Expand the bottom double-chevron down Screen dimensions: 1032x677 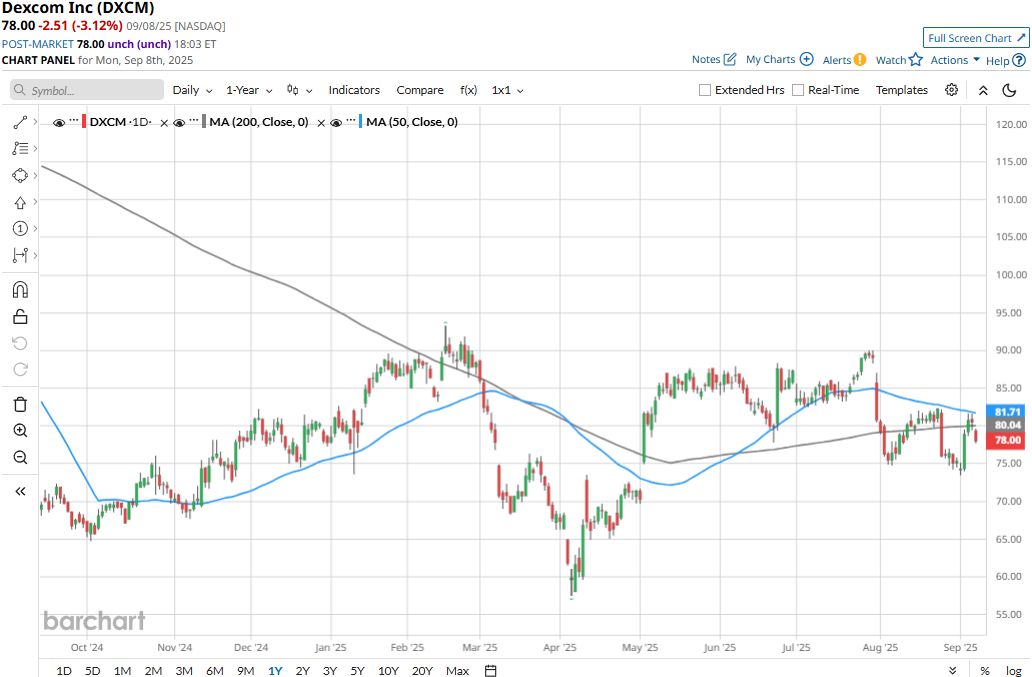[x=952, y=670]
